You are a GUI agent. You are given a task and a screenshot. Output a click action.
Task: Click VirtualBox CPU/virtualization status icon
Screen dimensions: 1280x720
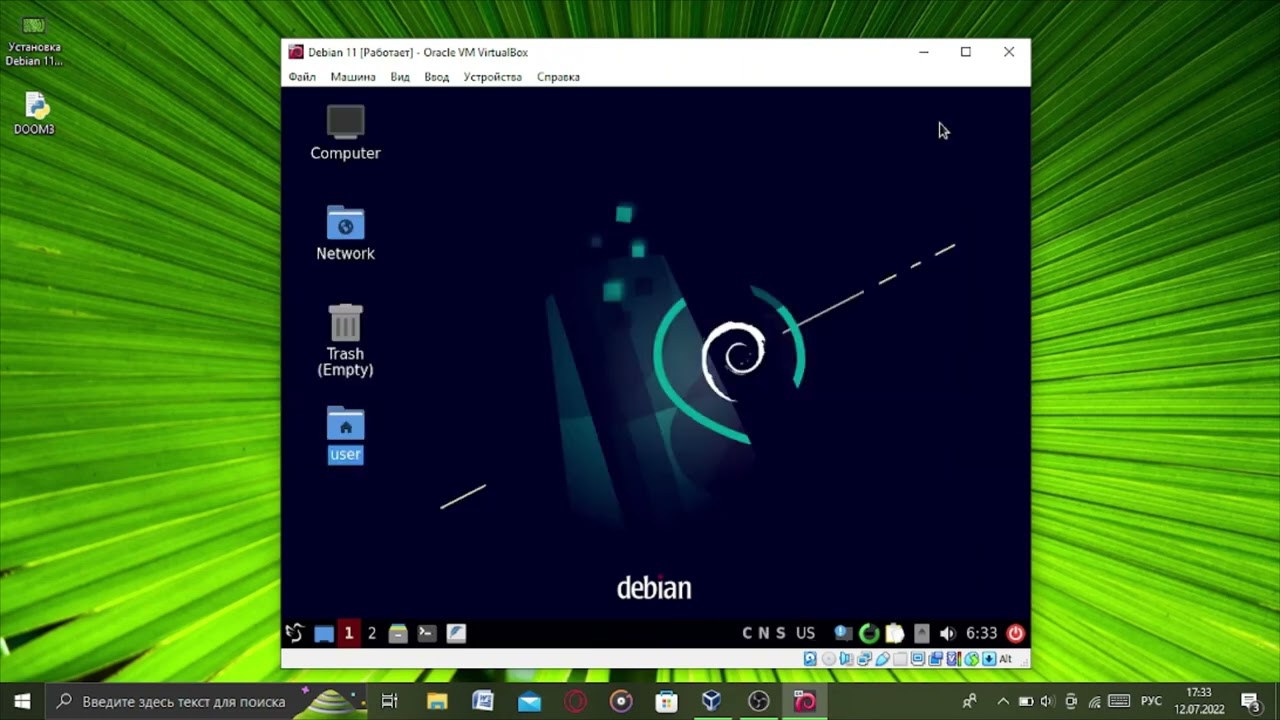click(954, 659)
